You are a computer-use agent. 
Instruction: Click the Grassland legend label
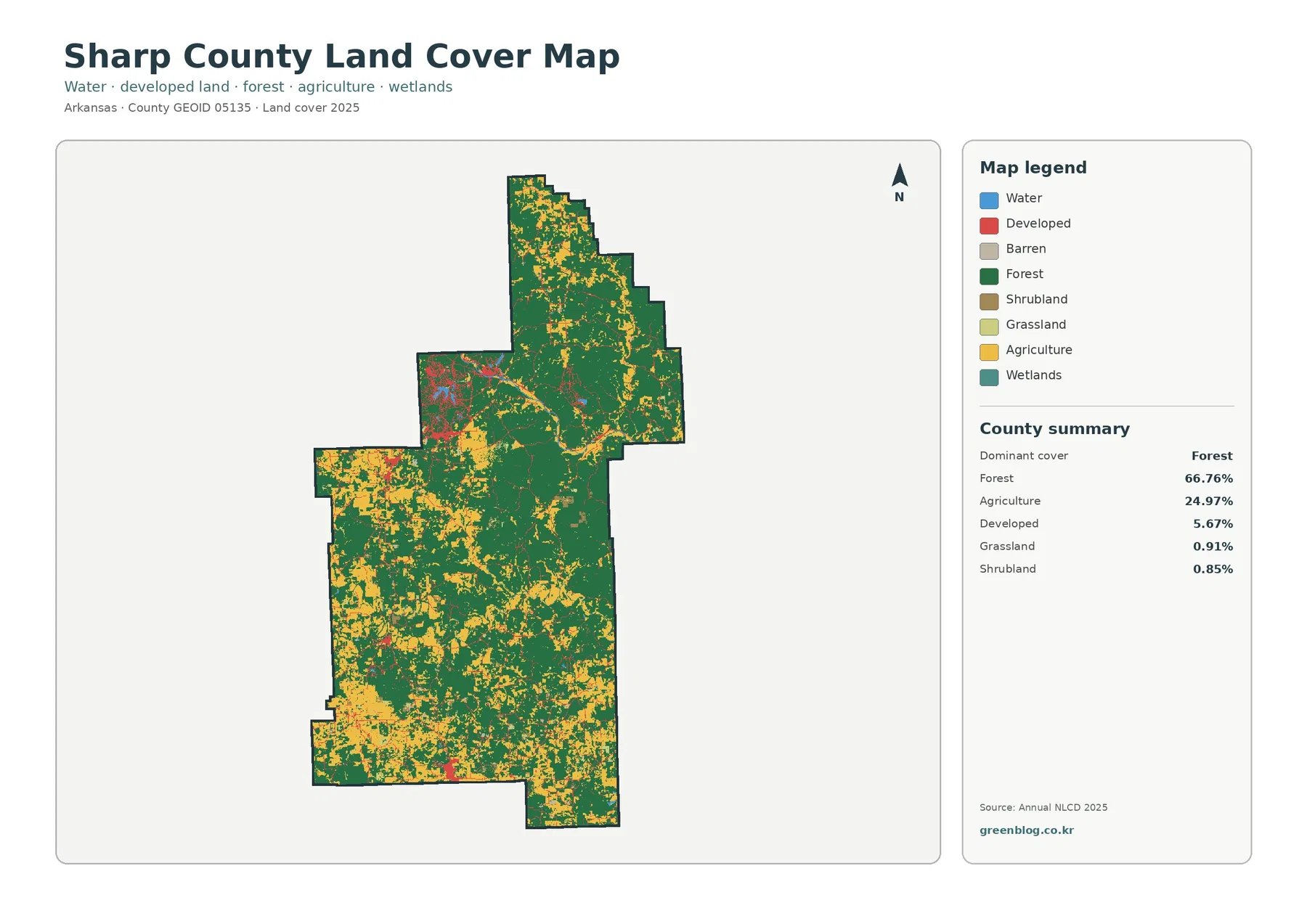pos(1036,324)
